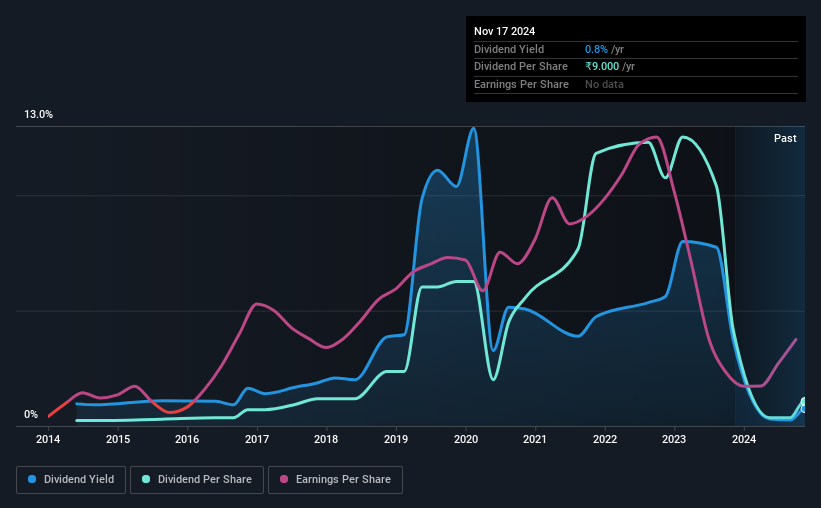Click the 2020 x-axis label
The image size is (821, 508).
tap(465, 439)
